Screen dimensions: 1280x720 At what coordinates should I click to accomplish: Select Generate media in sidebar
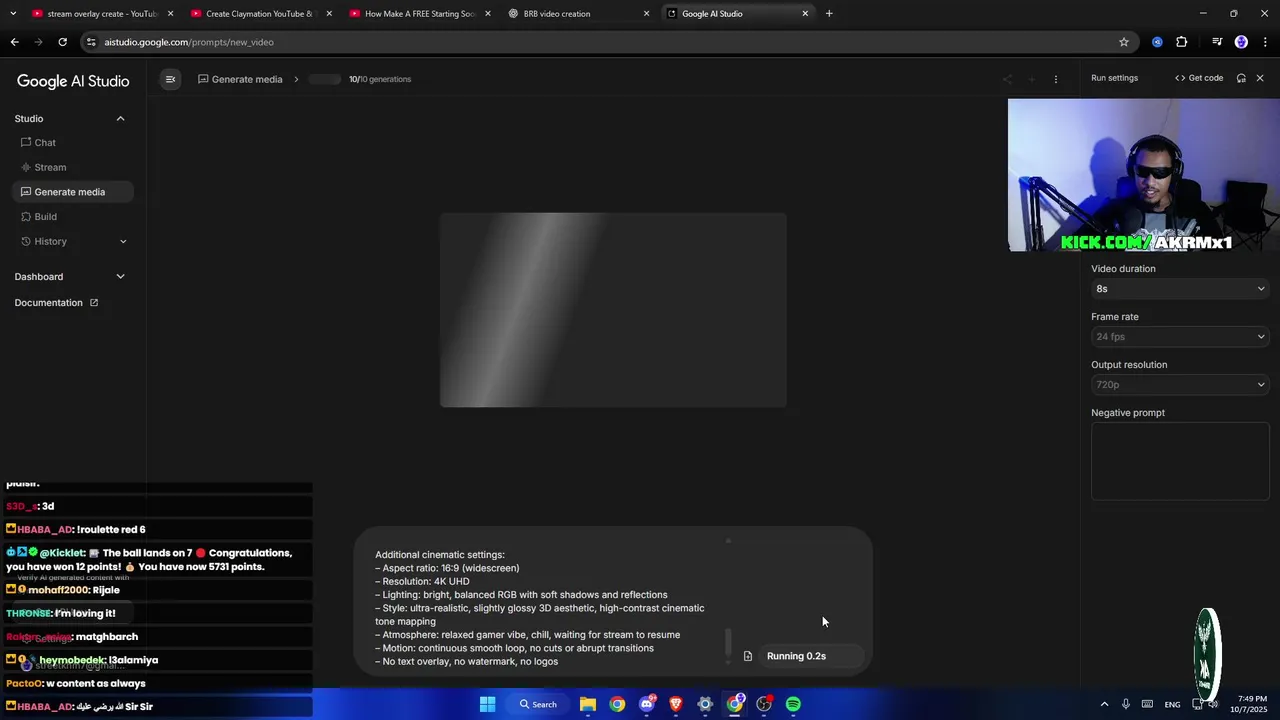(x=73, y=192)
